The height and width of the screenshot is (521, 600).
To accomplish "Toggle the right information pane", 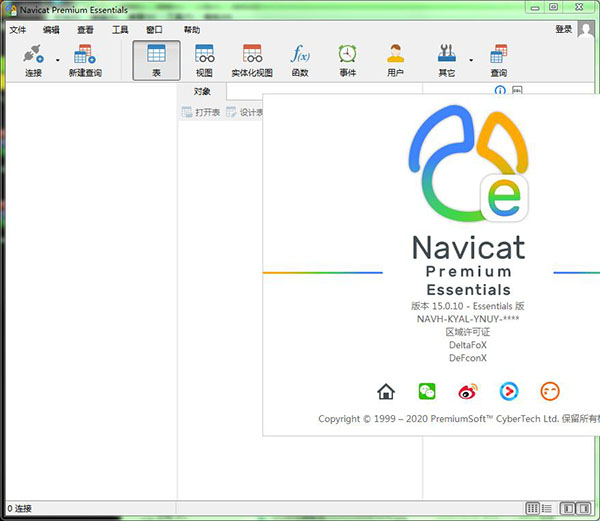I will [x=584, y=509].
